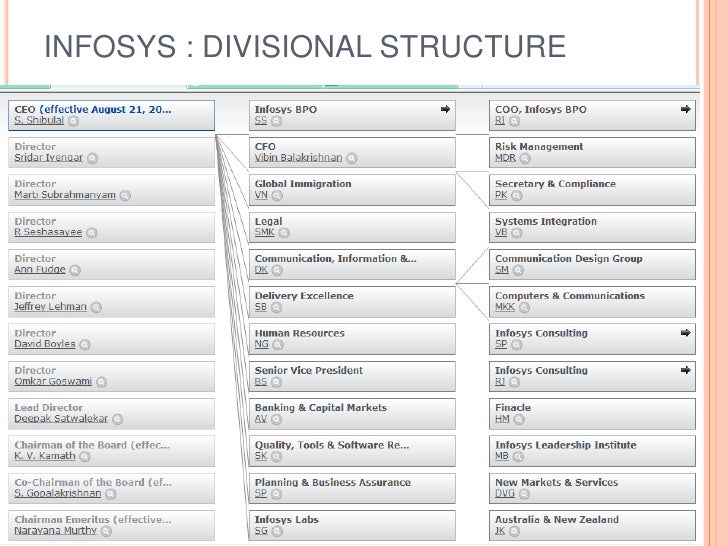Open the SP link under Planning & Business Assurance

260,493
